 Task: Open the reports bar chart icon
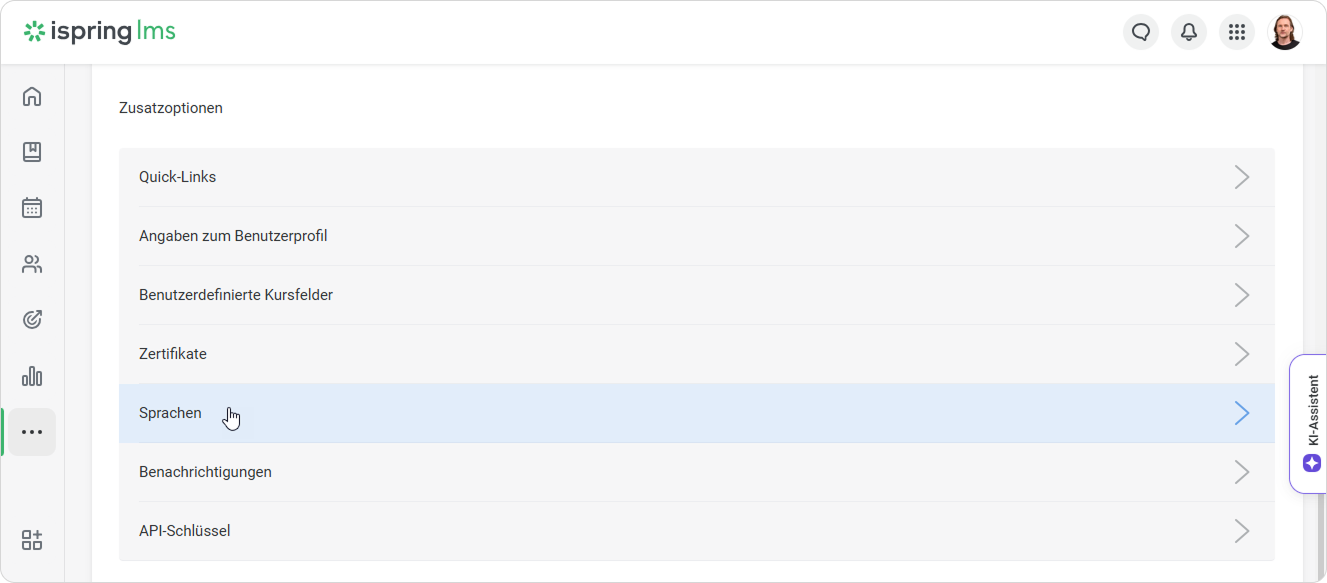coord(32,376)
